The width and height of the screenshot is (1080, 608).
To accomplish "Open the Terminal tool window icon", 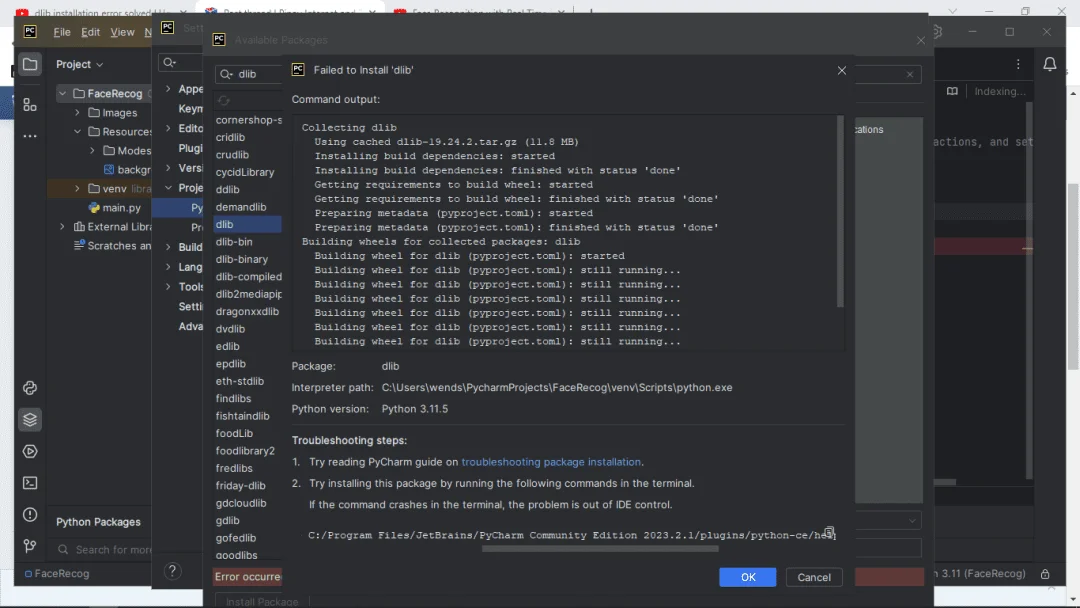I will [x=30, y=483].
